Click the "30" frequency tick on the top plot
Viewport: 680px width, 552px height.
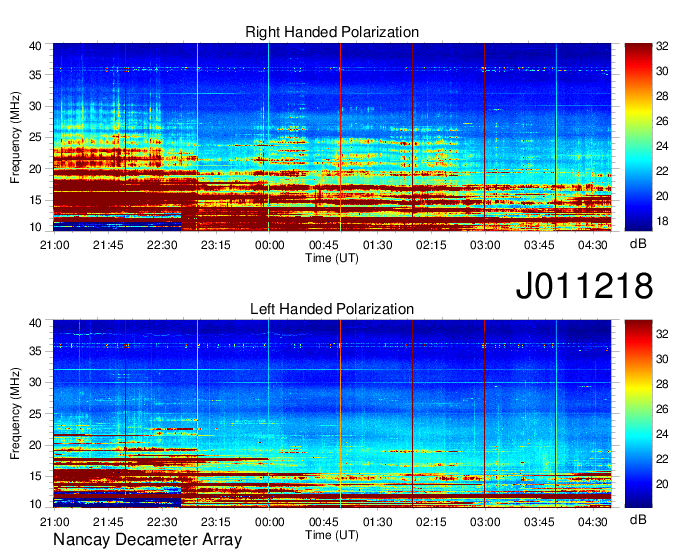coord(35,106)
